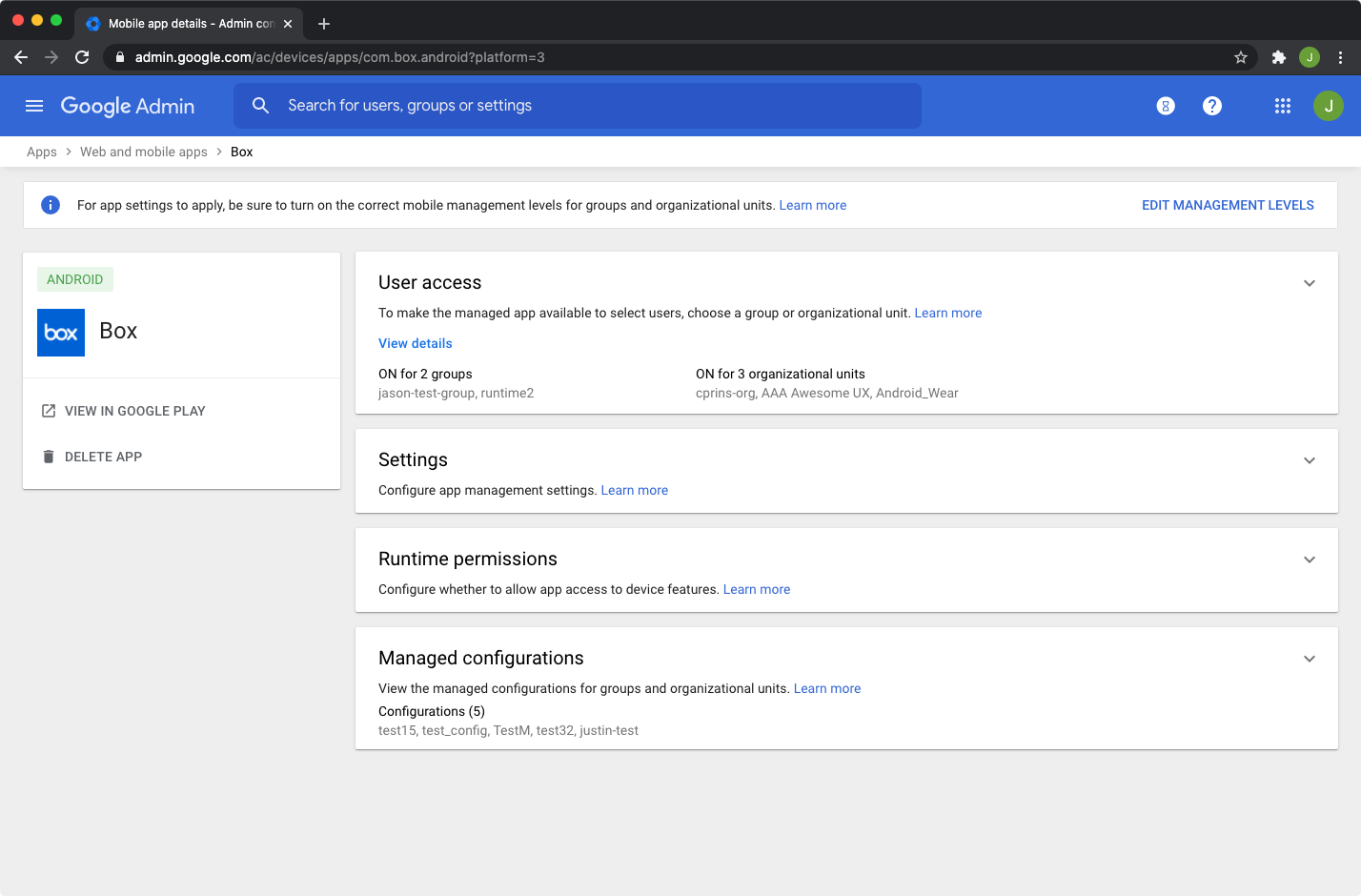
Task: Click 'cprins-org, AAA Awesome UX, Android_Wear' text
Action: [x=827, y=393]
